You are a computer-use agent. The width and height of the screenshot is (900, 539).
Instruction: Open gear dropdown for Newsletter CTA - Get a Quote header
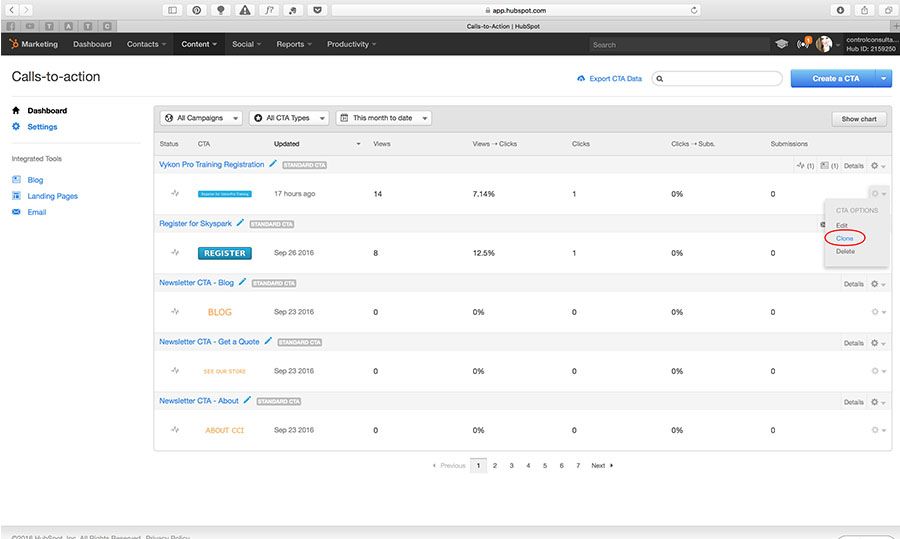878,343
